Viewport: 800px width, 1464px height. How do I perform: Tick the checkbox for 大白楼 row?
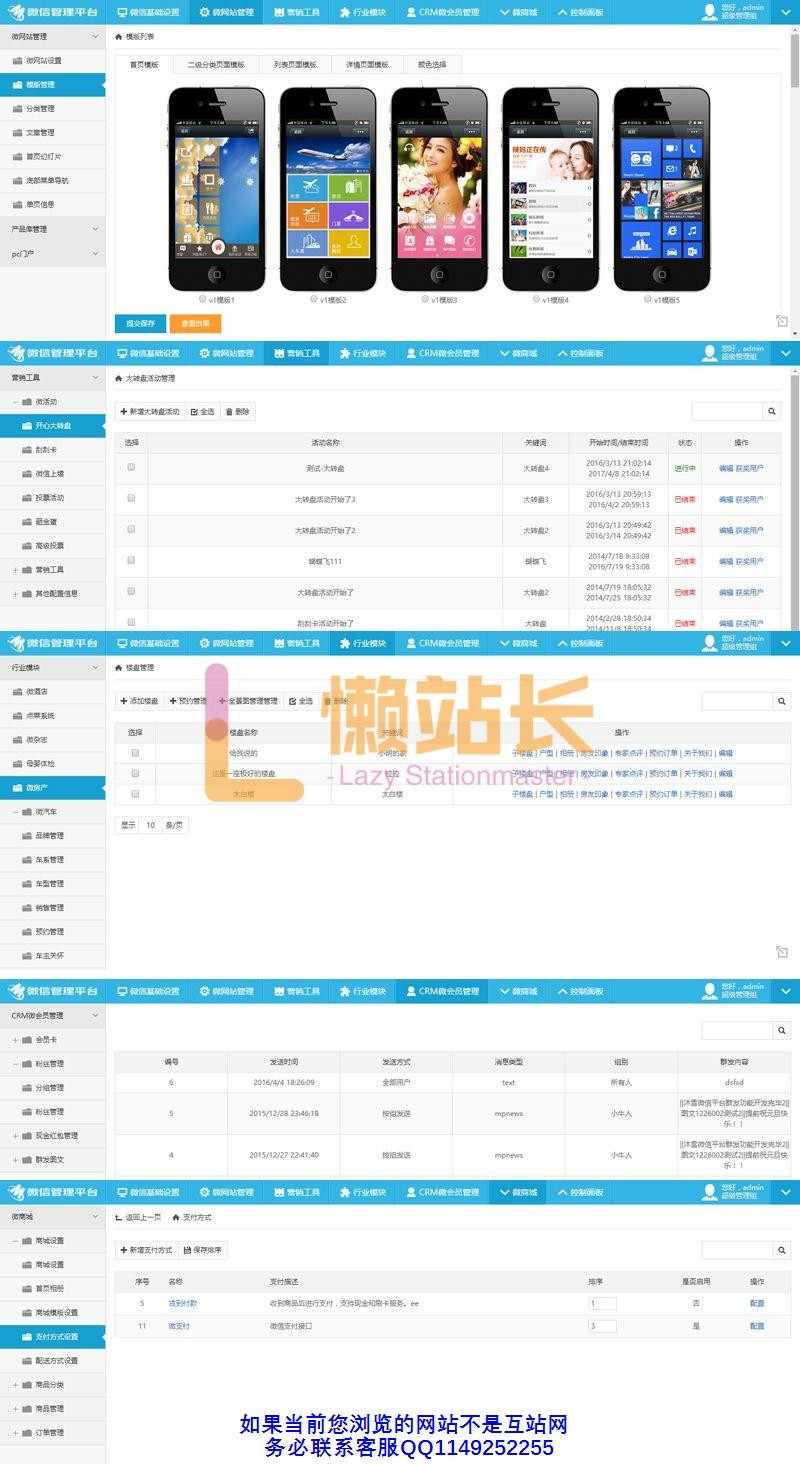coord(135,794)
